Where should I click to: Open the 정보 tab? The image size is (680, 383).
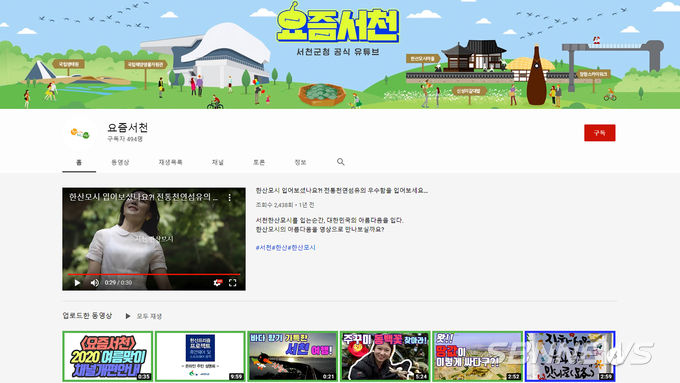[x=301, y=162]
